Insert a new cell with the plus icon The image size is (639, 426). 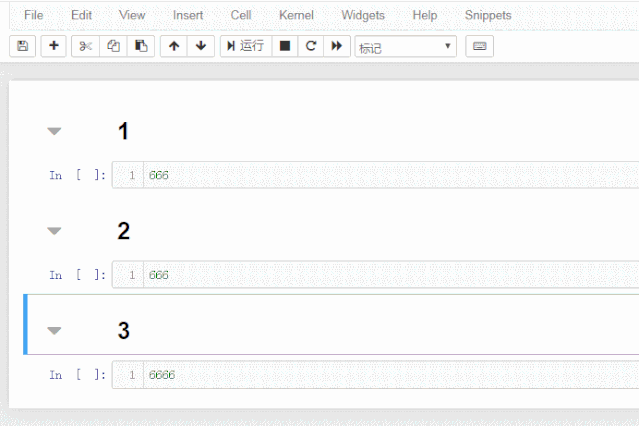[x=53, y=46]
